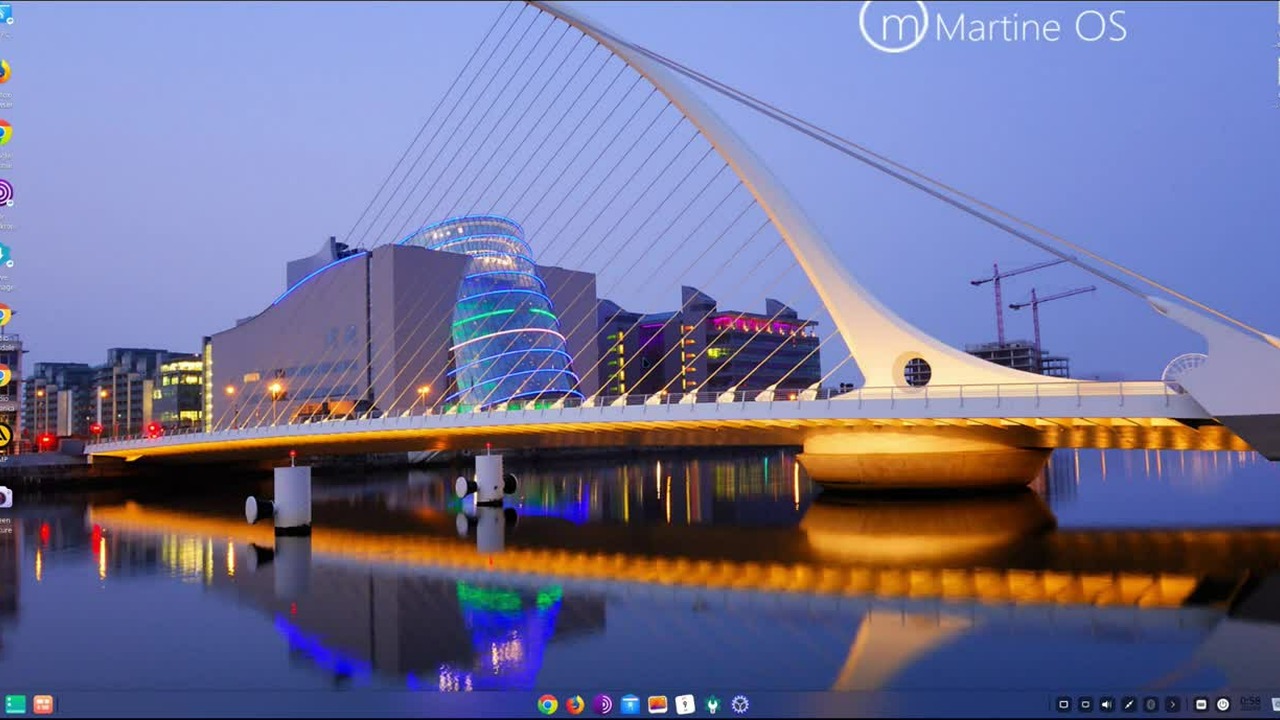
Task: Select the Firefox desktop shortcut on the left
Action: click(x=4, y=72)
